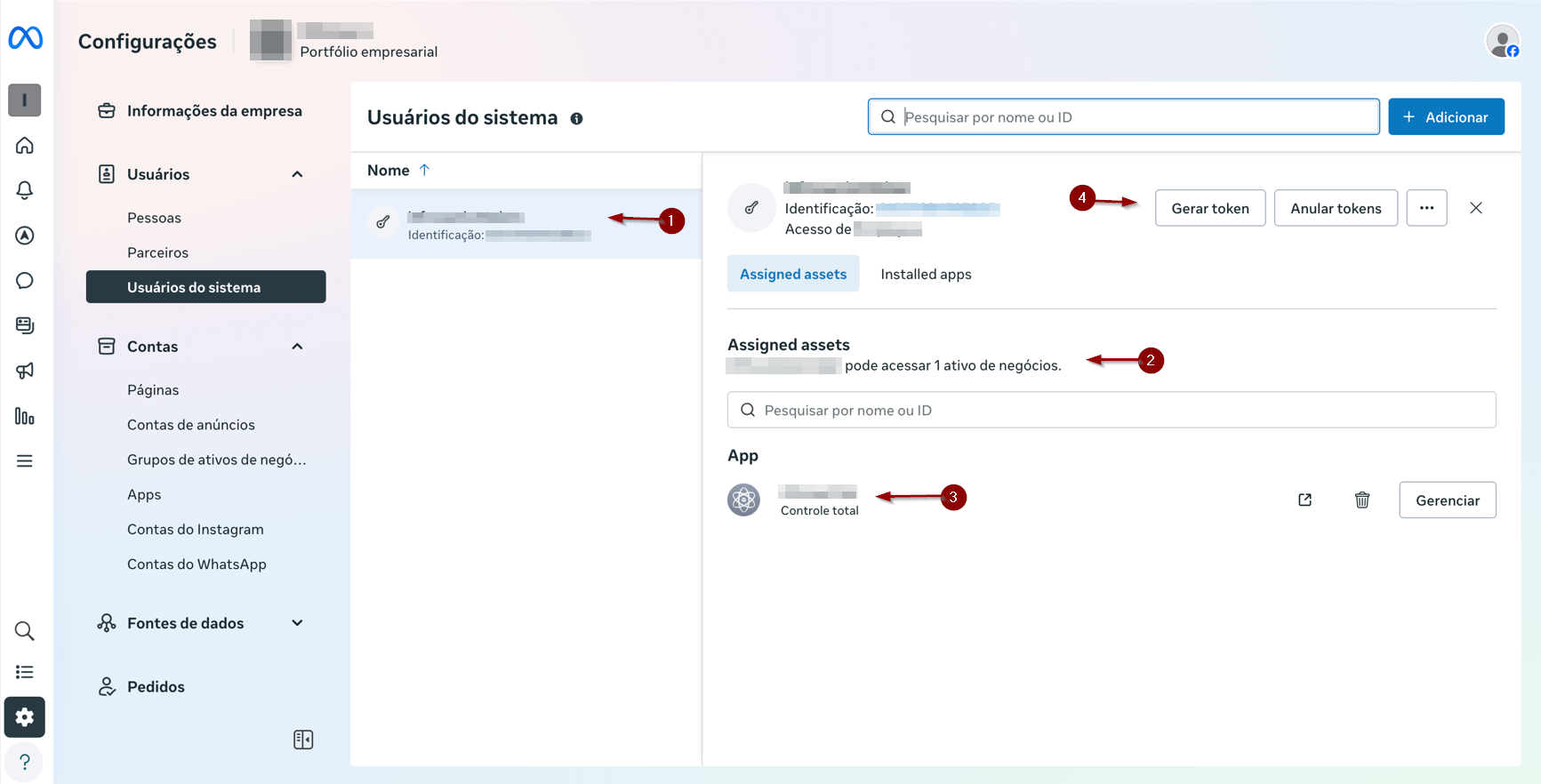Open the megaphone ads icon in sidebar
The height and width of the screenshot is (784, 1541).
point(25,371)
